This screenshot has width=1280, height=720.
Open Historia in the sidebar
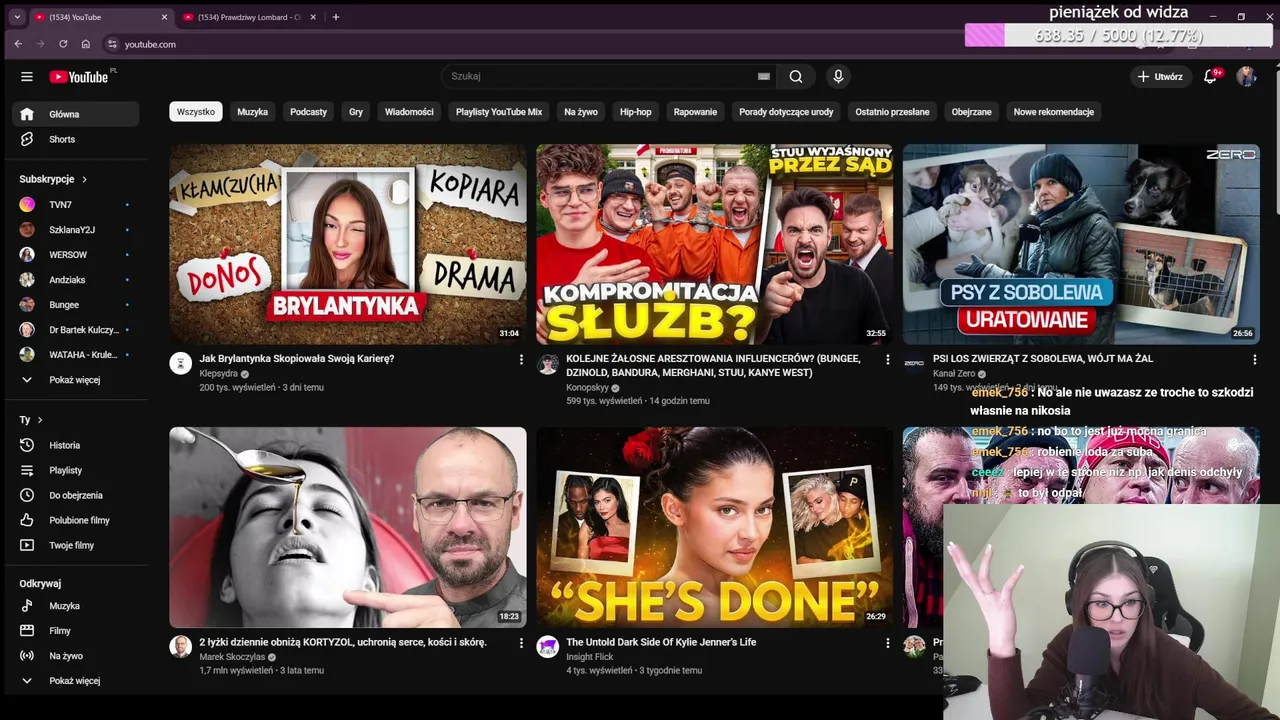tap(76, 445)
